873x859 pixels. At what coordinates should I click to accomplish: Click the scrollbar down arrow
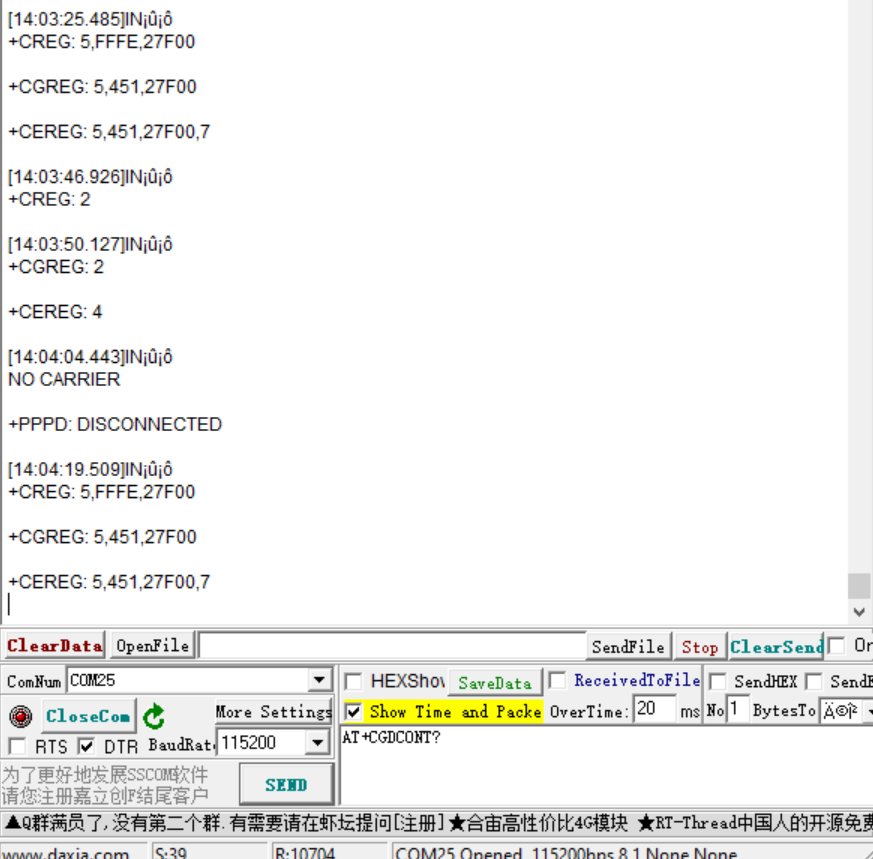pos(859,612)
